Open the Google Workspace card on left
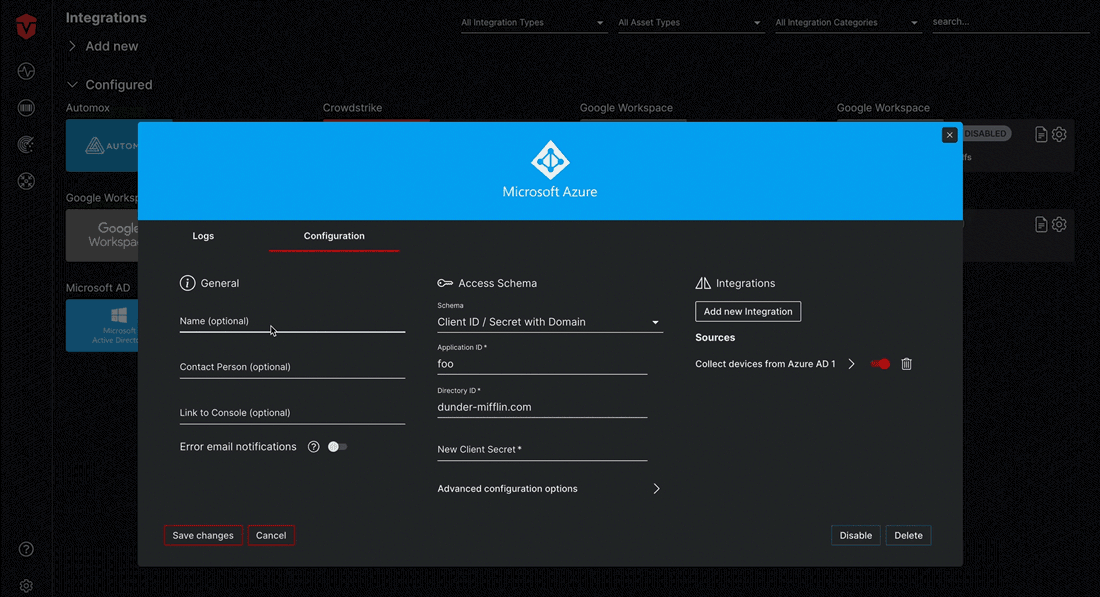Viewport: 1100px width, 597px height. (x=102, y=236)
